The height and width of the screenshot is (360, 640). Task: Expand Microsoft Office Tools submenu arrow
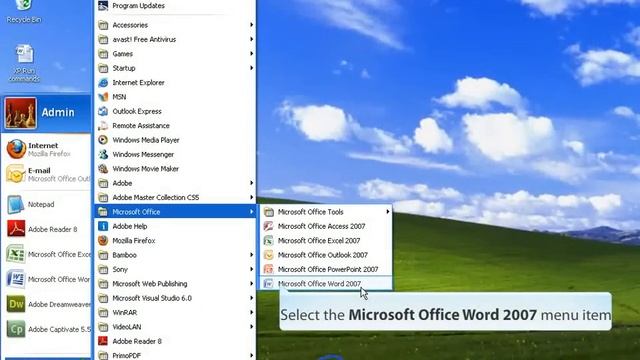387,212
